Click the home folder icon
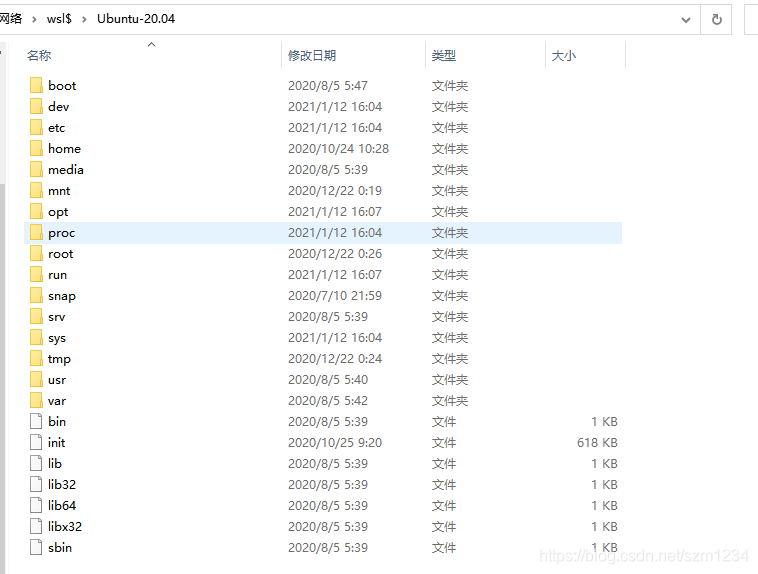Image resolution: width=758 pixels, height=574 pixels. tap(36, 148)
